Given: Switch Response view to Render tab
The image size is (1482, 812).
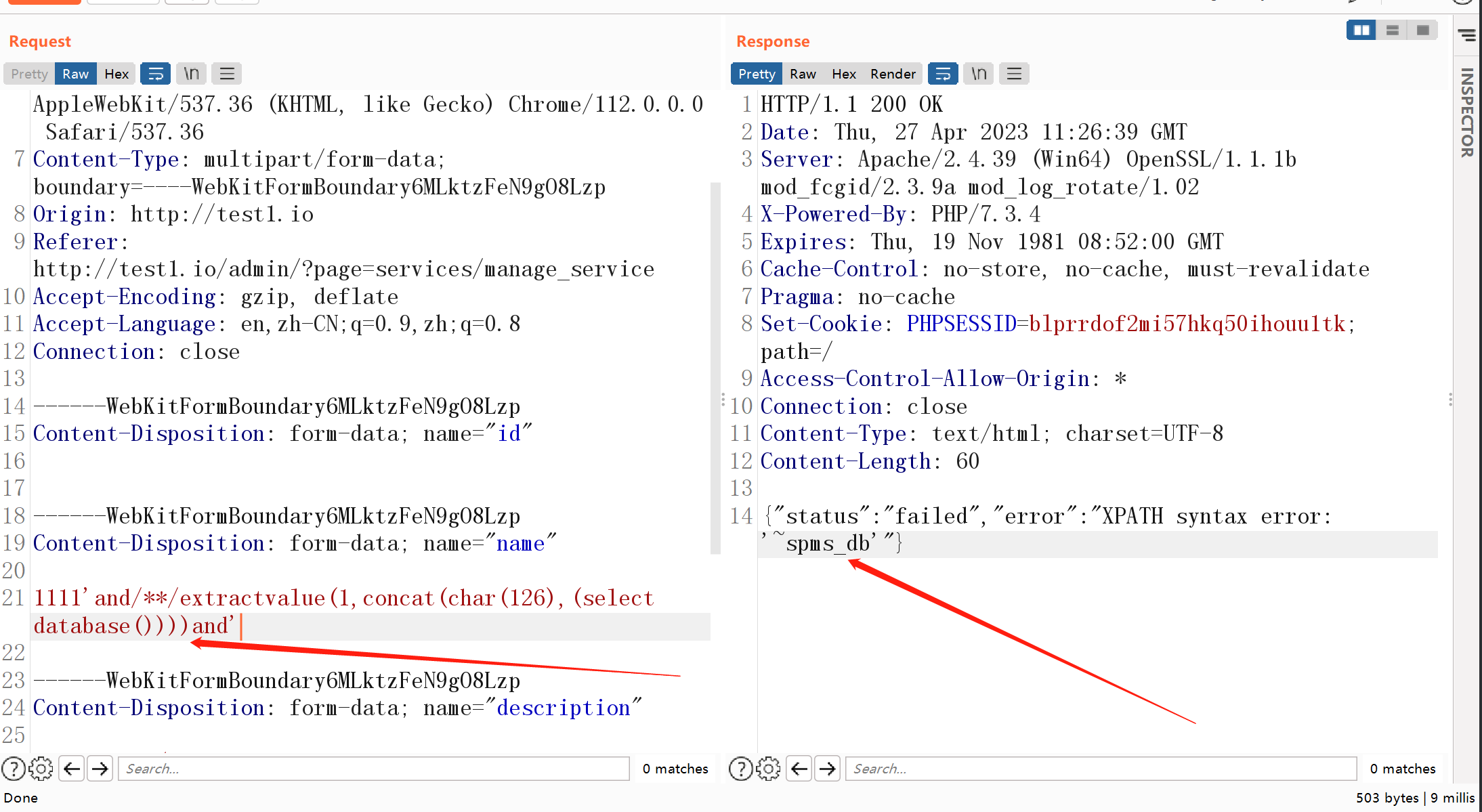Looking at the screenshot, I should click(893, 74).
